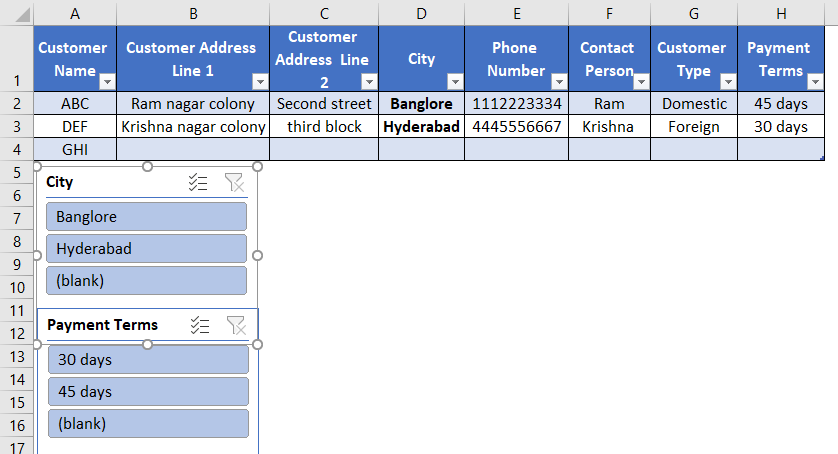
Task: Select (blank) item in City slicer
Action: [146, 281]
